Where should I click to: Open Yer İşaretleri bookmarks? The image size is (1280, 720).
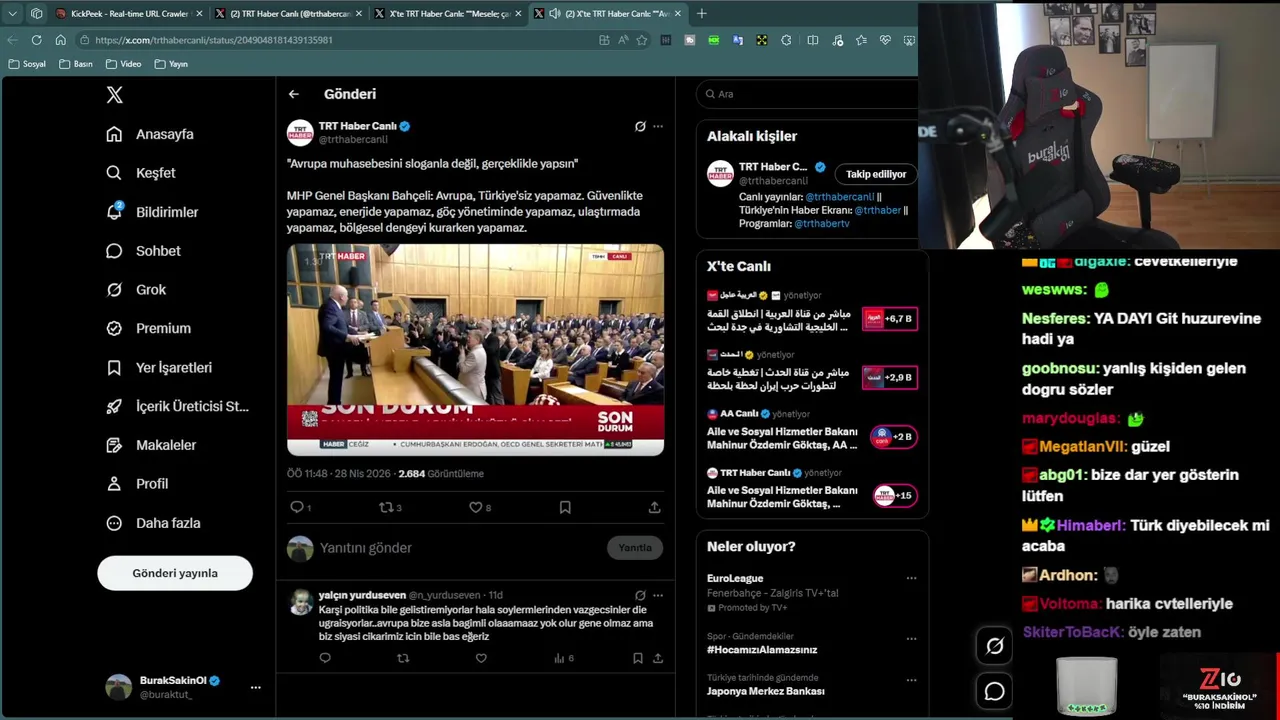pyautogui.click(x=159, y=367)
